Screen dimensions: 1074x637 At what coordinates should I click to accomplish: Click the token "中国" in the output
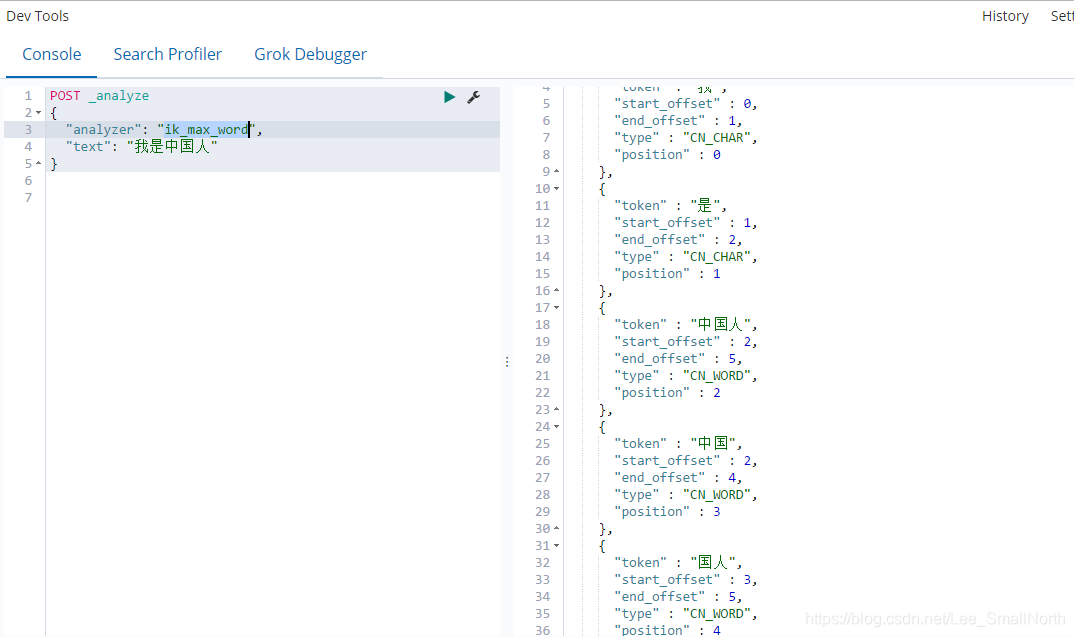click(712, 443)
